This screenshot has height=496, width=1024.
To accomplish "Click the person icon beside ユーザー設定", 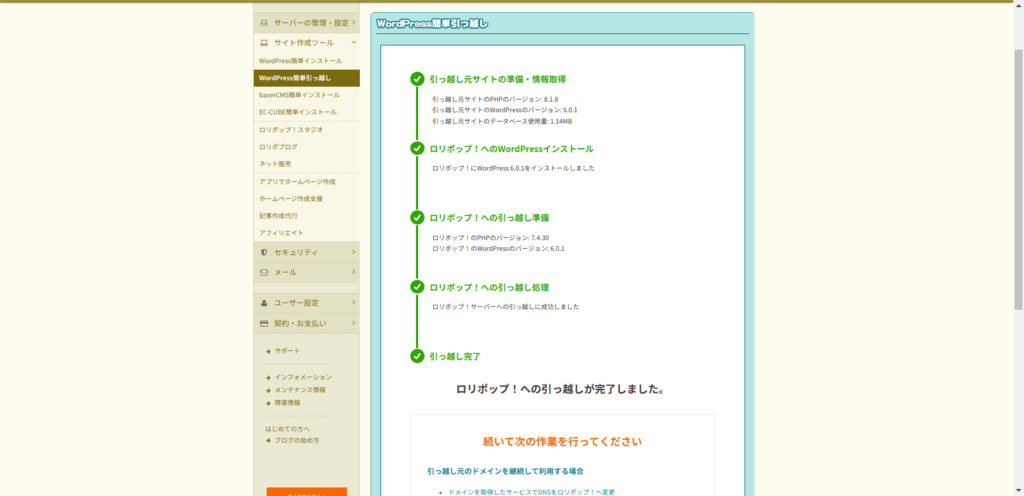I will [264, 303].
